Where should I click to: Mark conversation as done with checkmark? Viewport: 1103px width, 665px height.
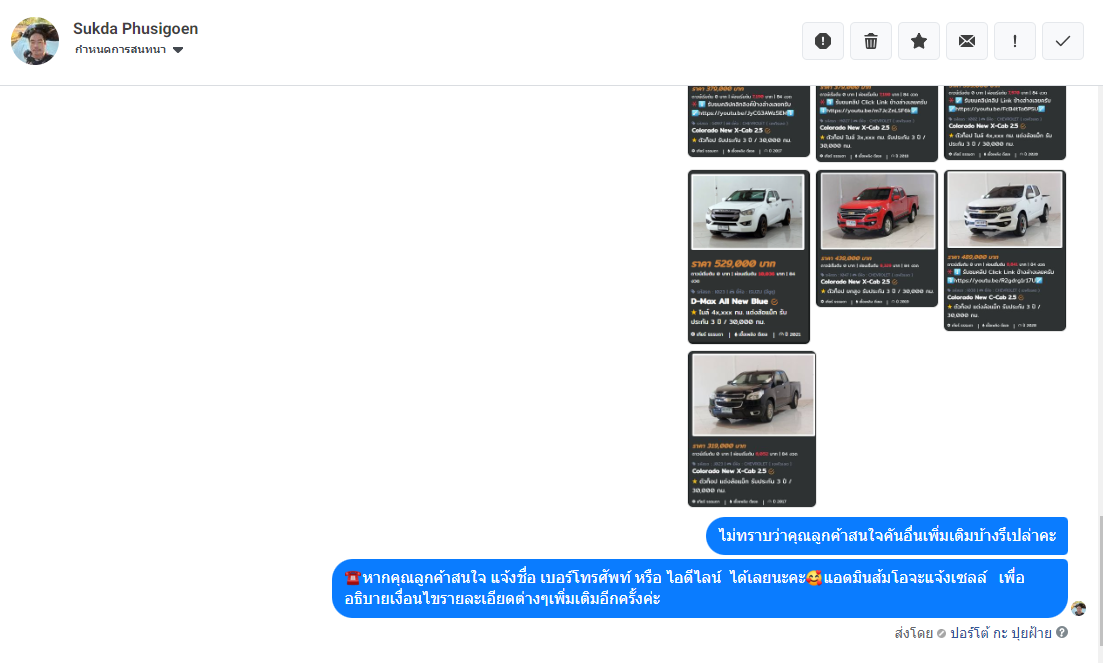[1062, 42]
